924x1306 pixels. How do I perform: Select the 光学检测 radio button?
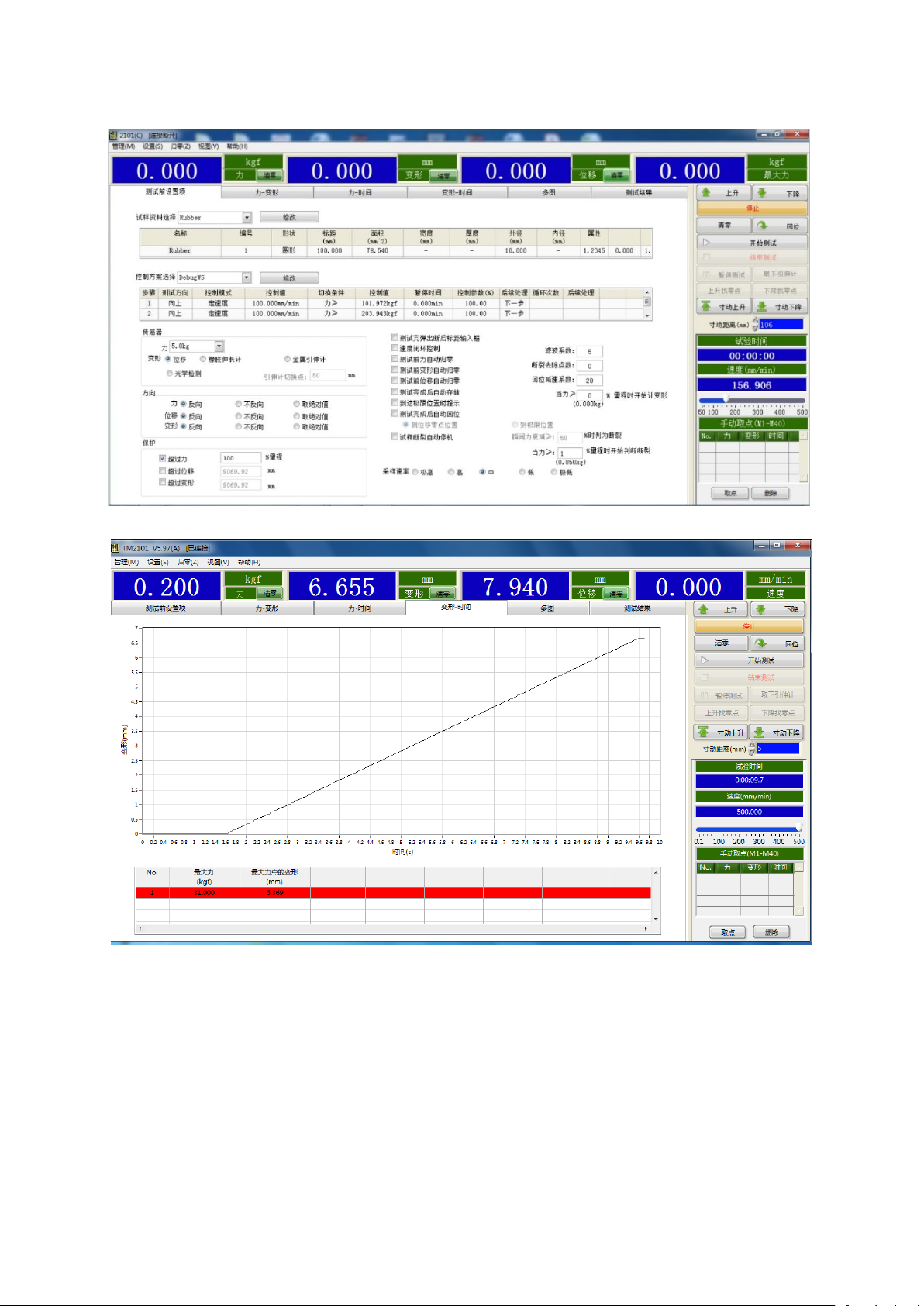pos(170,373)
